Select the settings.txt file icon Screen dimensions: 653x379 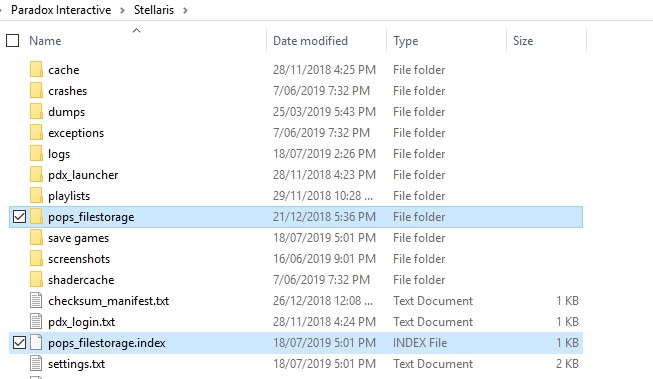coord(36,363)
